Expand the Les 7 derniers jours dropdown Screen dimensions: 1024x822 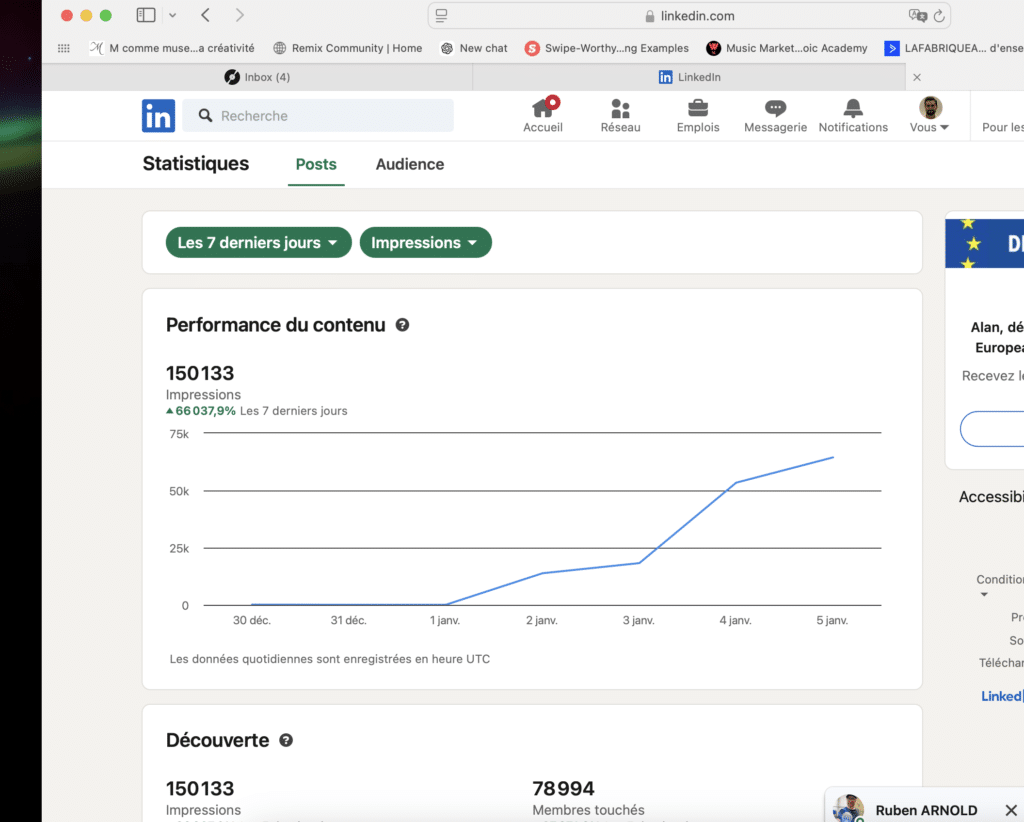click(258, 243)
